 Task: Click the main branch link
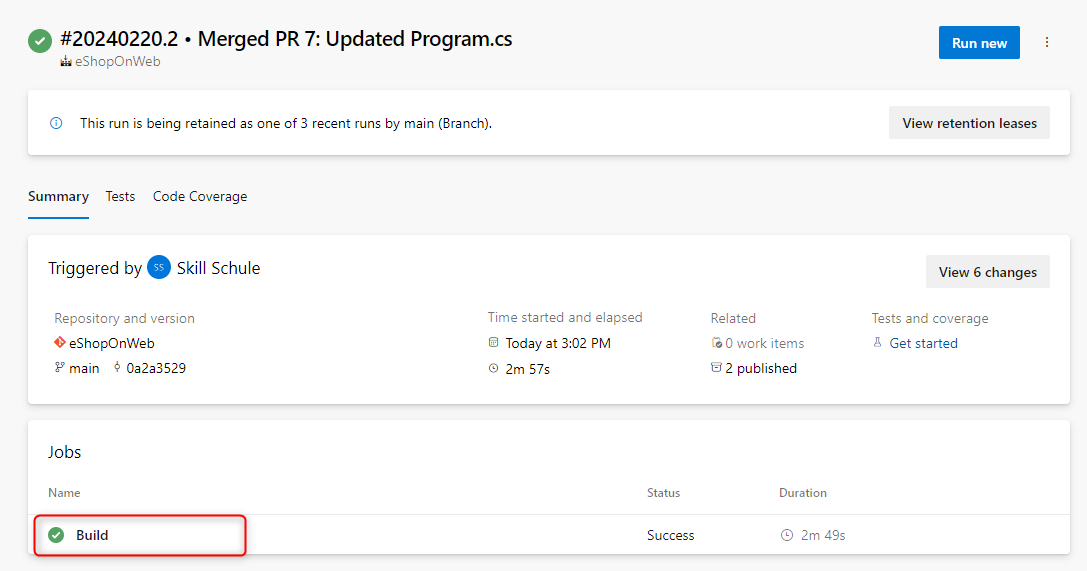[84, 368]
